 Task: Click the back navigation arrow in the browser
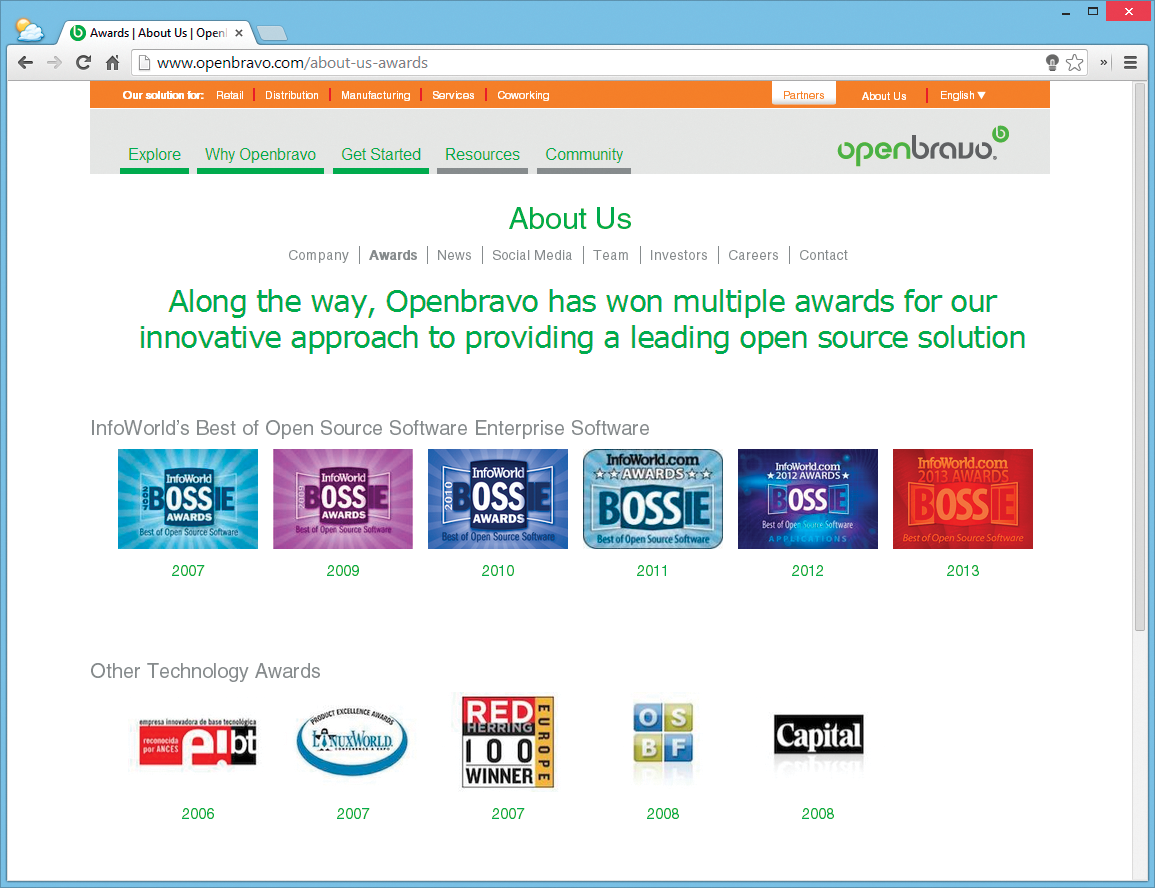click(x=25, y=62)
